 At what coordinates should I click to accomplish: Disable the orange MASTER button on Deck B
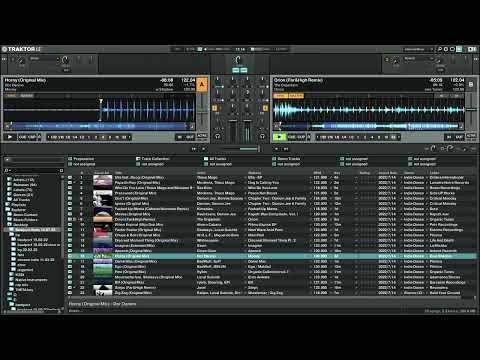coord(296,96)
